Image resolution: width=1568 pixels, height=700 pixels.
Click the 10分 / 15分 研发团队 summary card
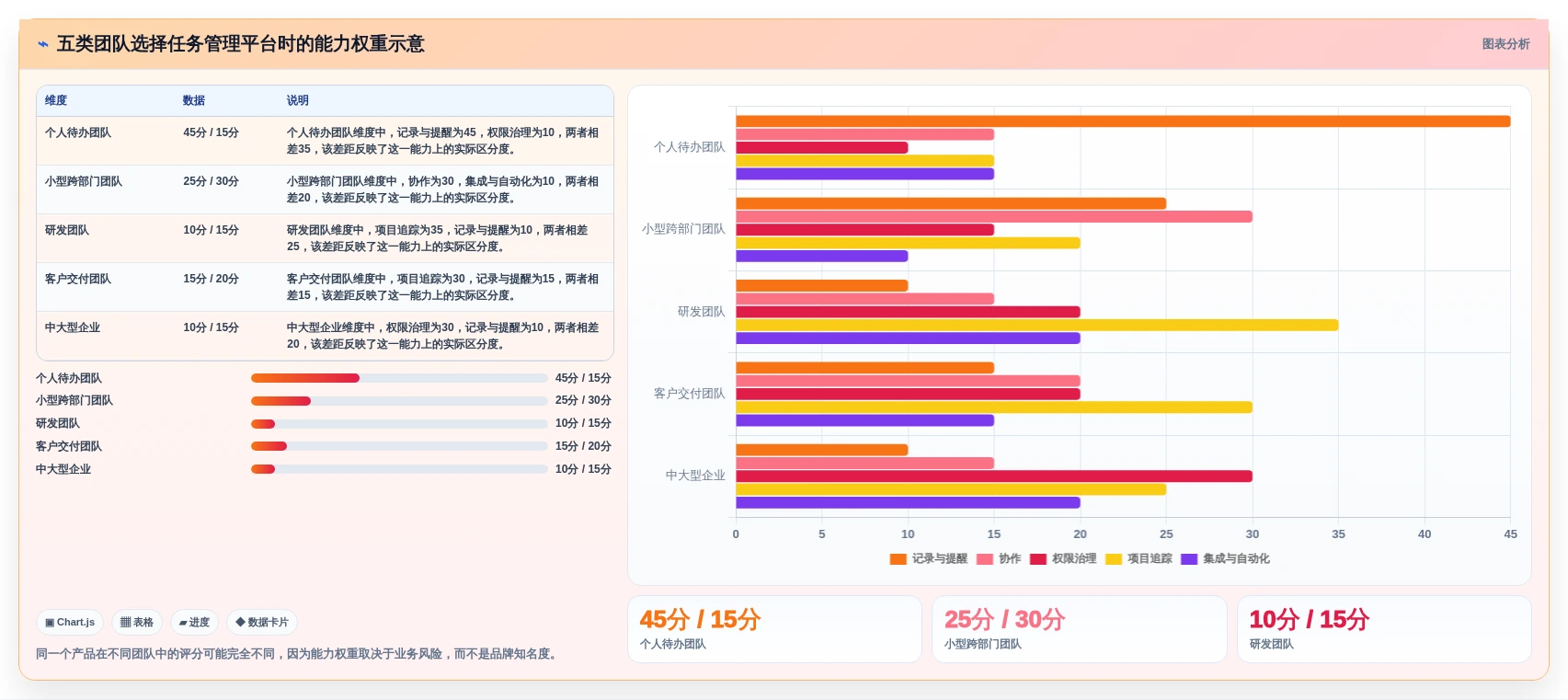[x=1384, y=629]
